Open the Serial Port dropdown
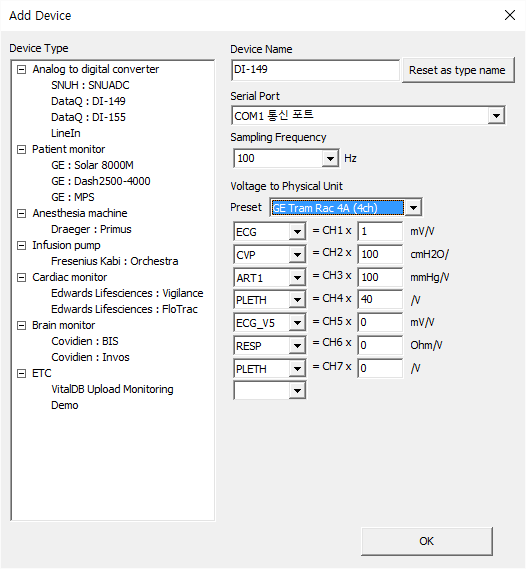The width and height of the screenshot is (526, 569). tap(496, 116)
